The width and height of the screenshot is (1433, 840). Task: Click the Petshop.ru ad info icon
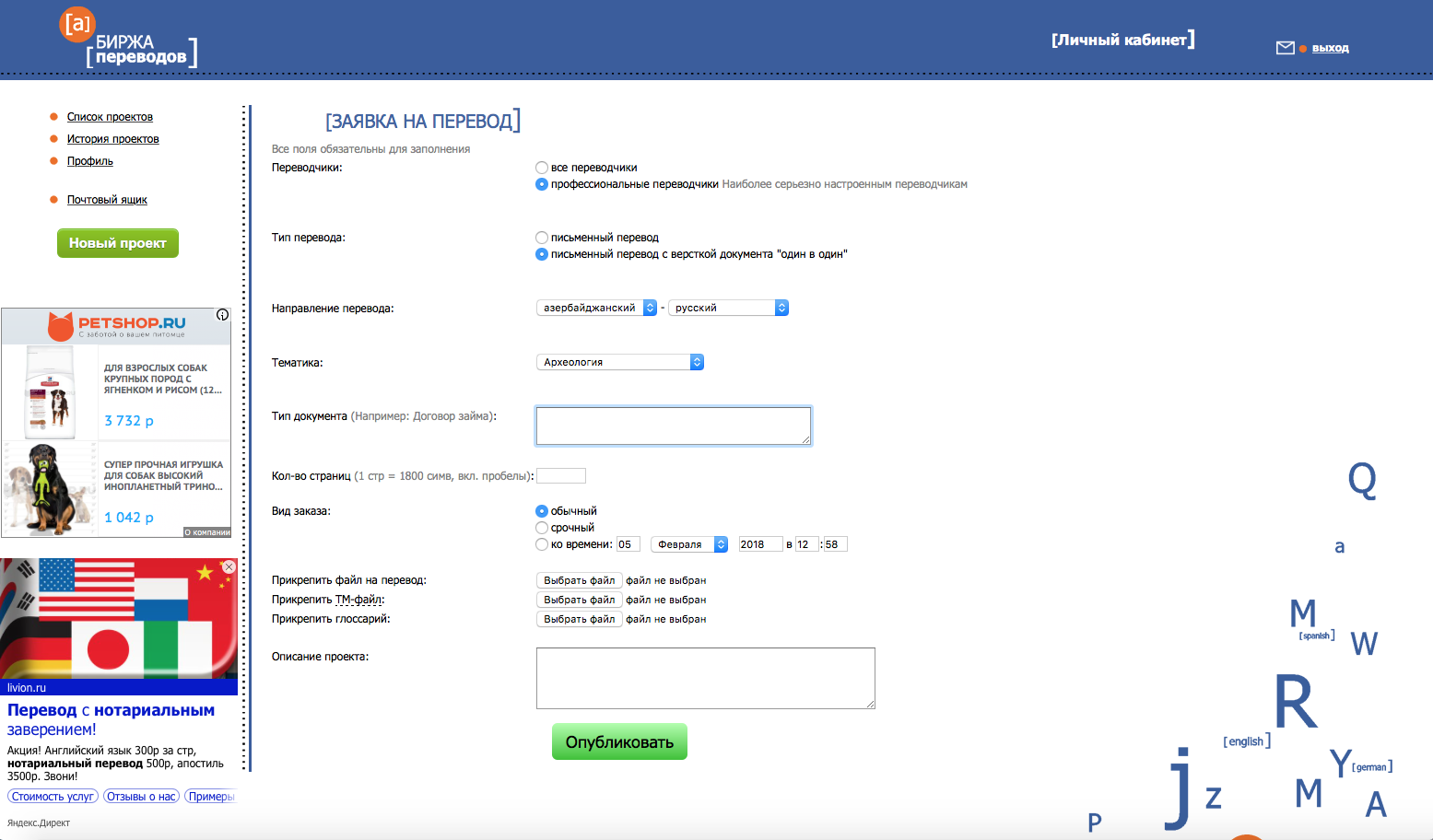pyautogui.click(x=222, y=315)
